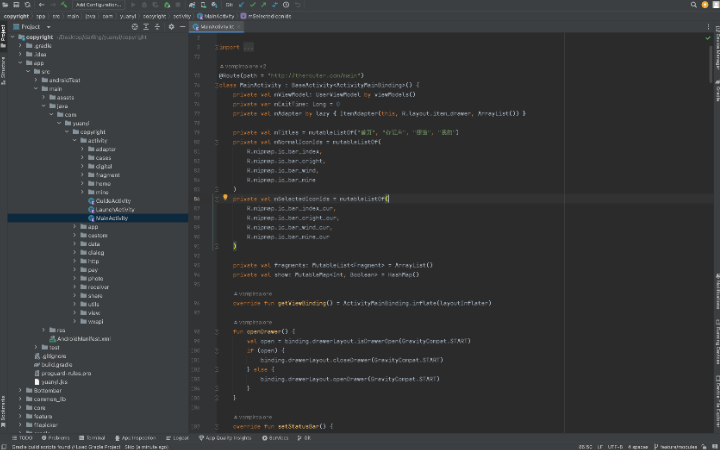This screenshot has height=450, width=720.
Task: Toggle the Project tool window side tab
Action: [x=3, y=33]
